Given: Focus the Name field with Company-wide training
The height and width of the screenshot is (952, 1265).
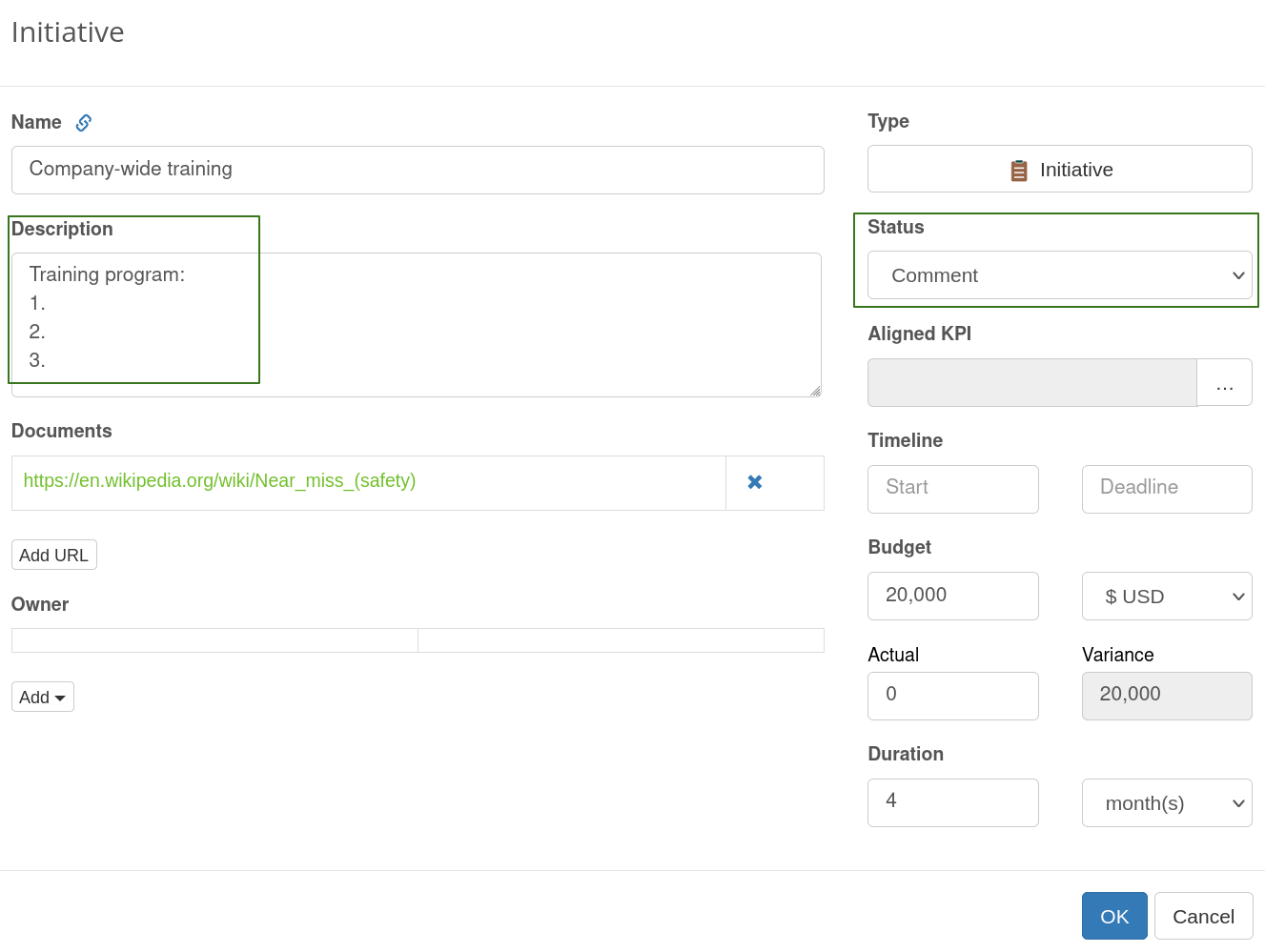Looking at the screenshot, I should click(418, 170).
